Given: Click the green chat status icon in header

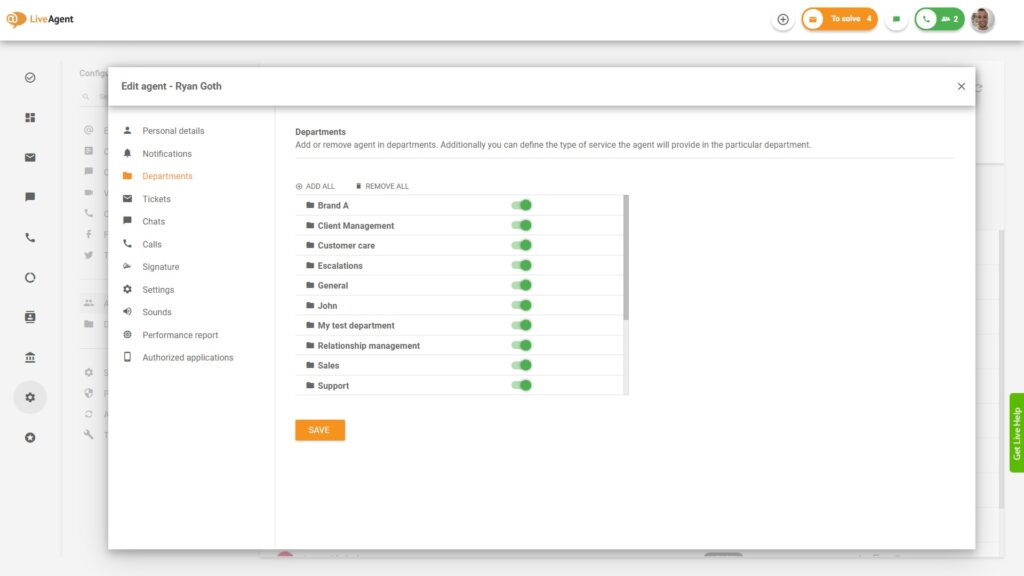Looking at the screenshot, I should pos(896,19).
